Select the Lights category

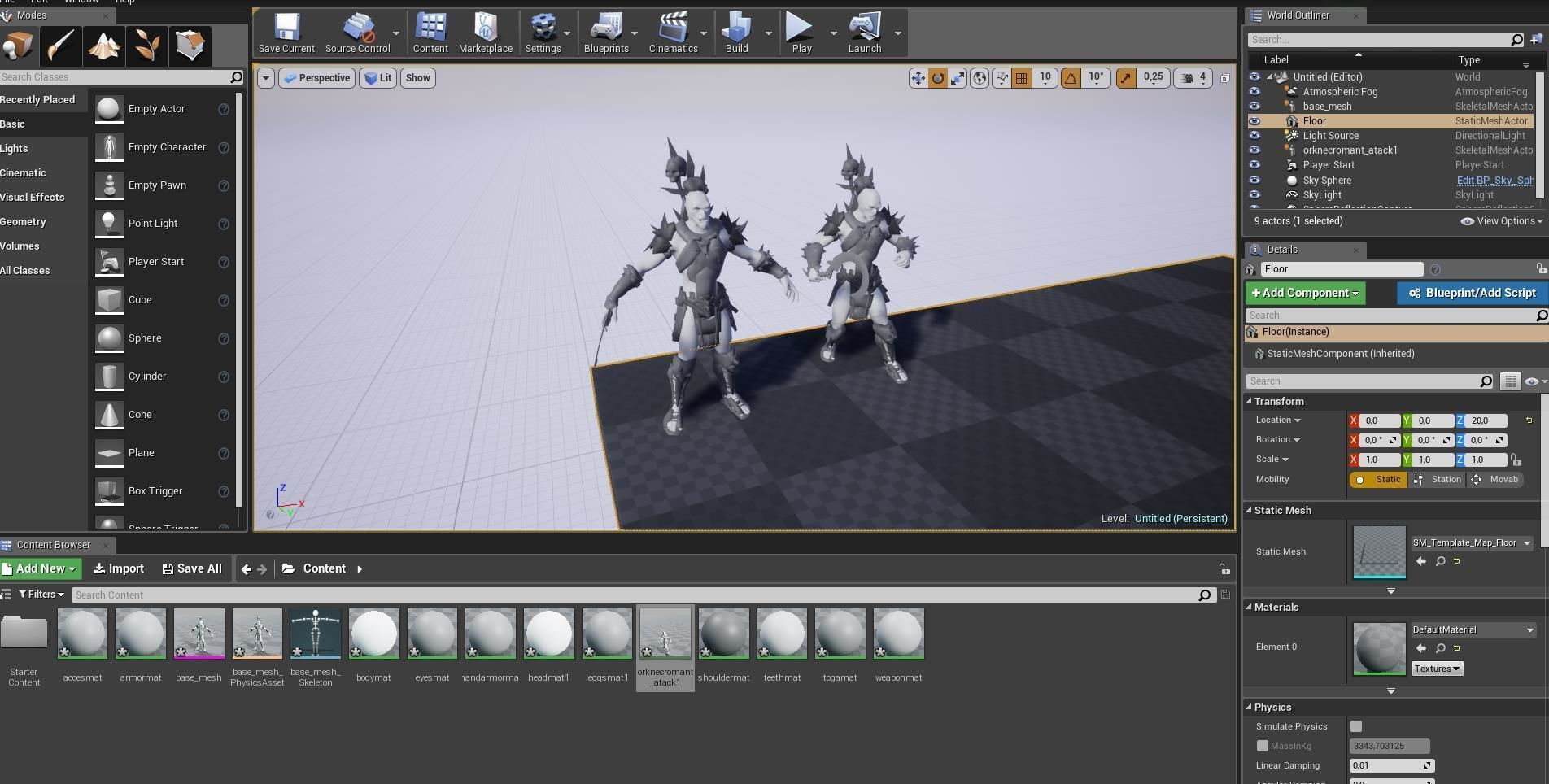14,149
